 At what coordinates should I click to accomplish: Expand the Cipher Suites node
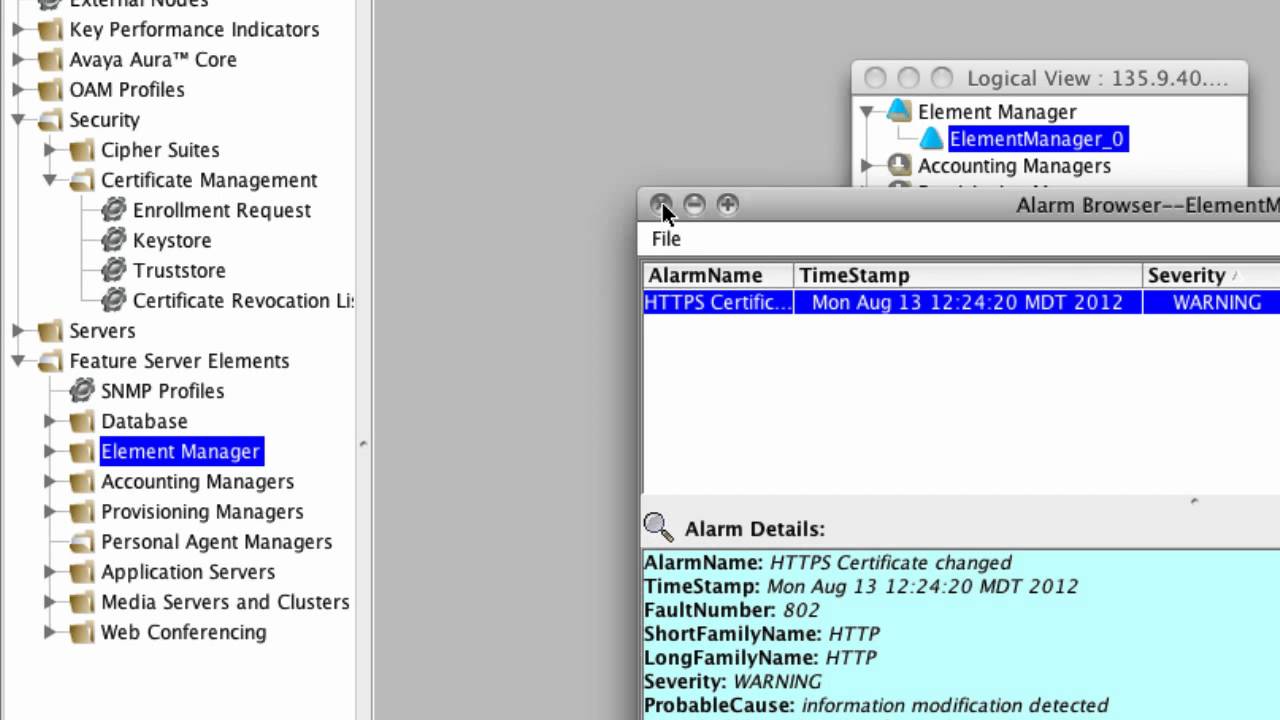tap(50, 150)
